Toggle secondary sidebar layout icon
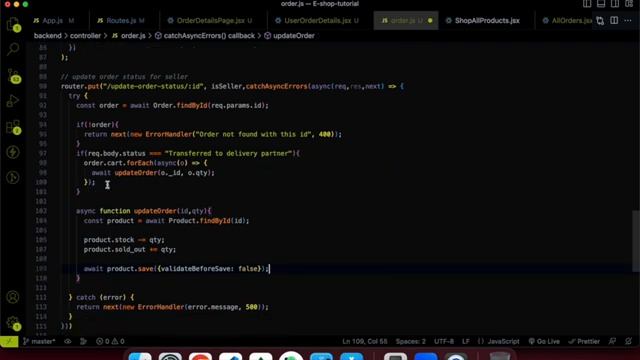 point(615,4)
